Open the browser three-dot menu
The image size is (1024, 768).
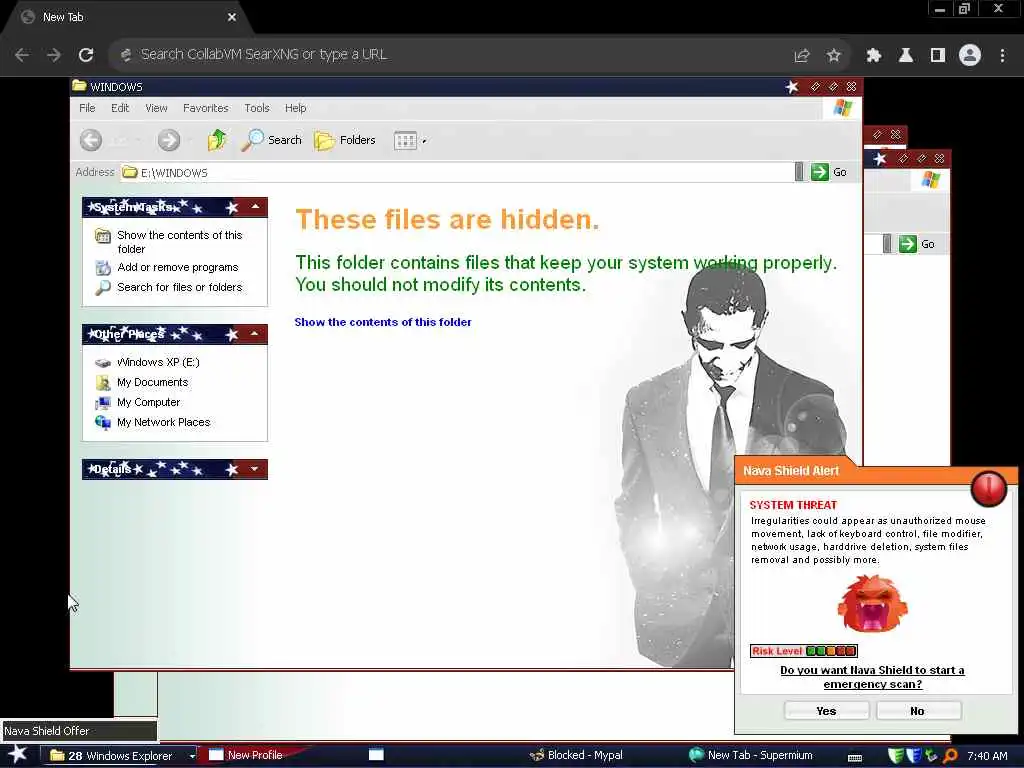[x=1002, y=56]
